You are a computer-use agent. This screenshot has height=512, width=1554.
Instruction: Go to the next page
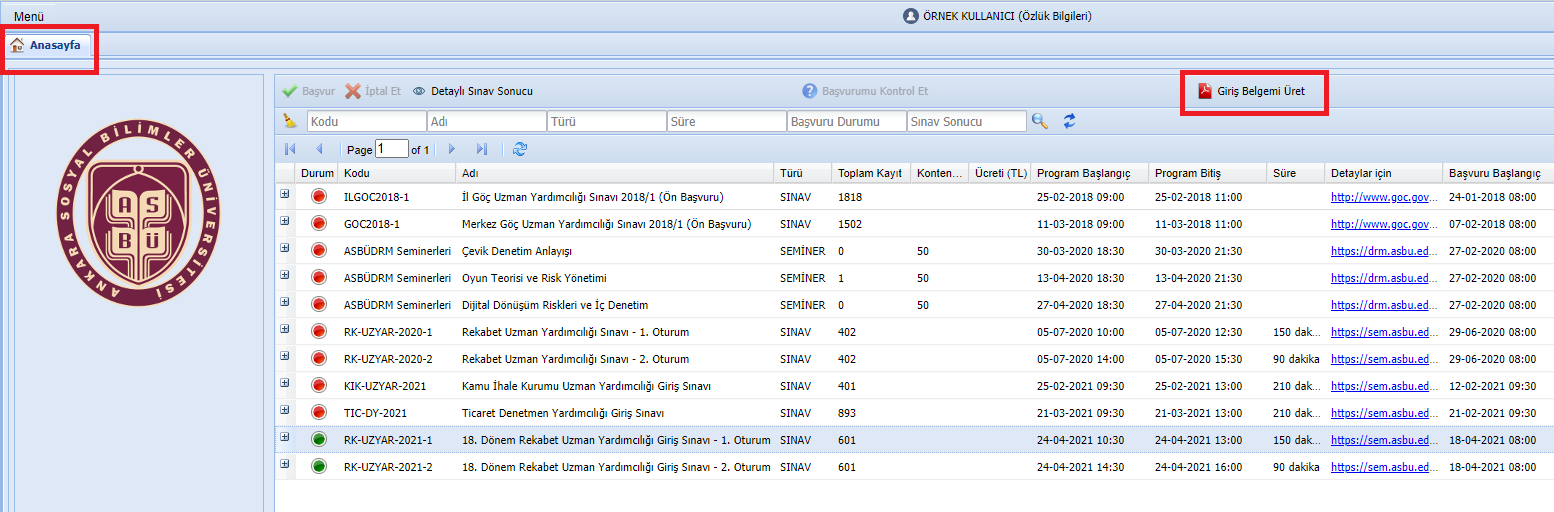[452, 149]
